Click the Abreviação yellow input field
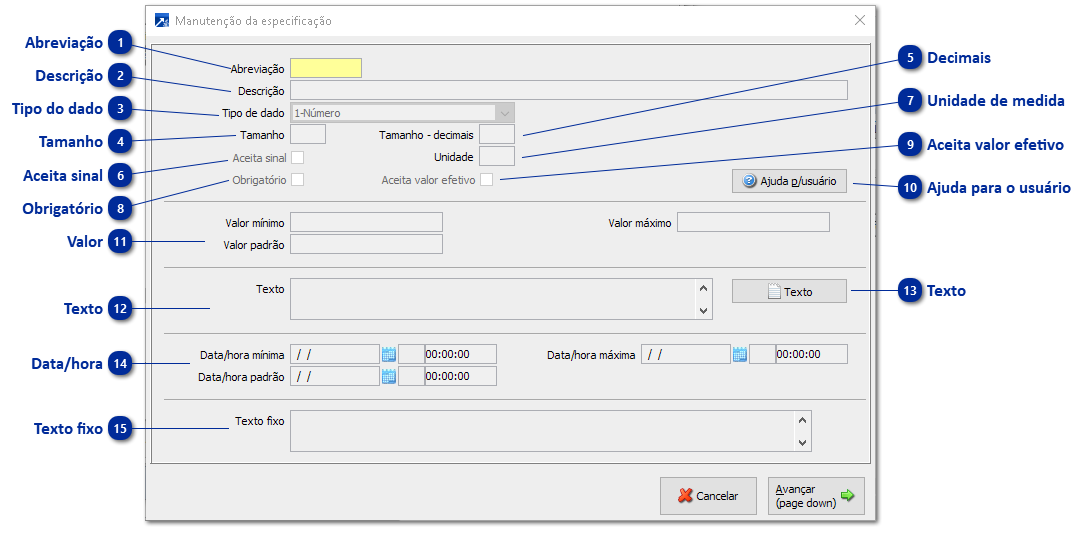The width and height of the screenshot is (1087, 537). pos(326,68)
